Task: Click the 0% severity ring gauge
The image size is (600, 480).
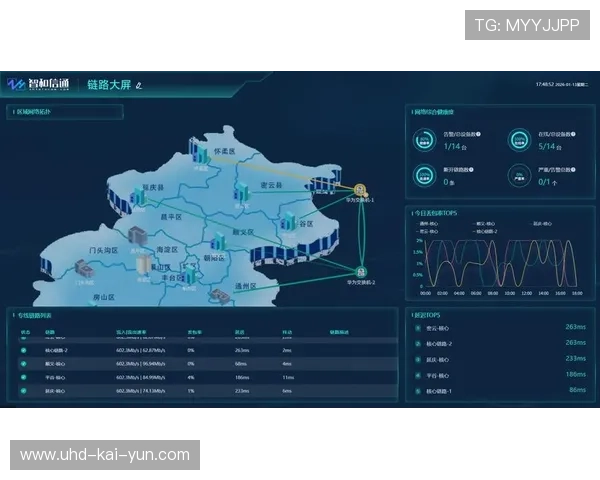Action: click(x=519, y=176)
